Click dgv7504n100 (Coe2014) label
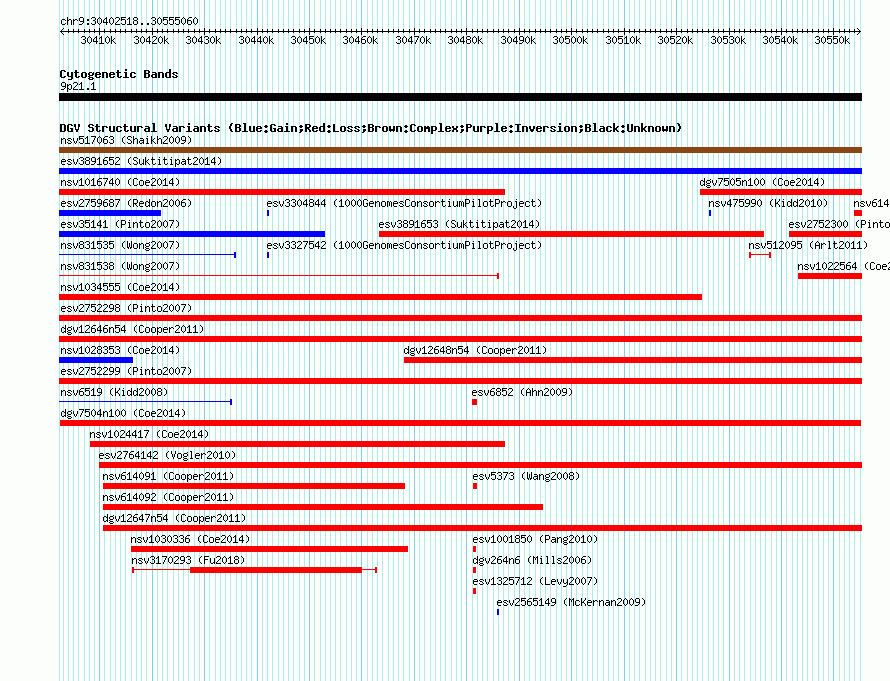890x681 pixels. coord(123,413)
